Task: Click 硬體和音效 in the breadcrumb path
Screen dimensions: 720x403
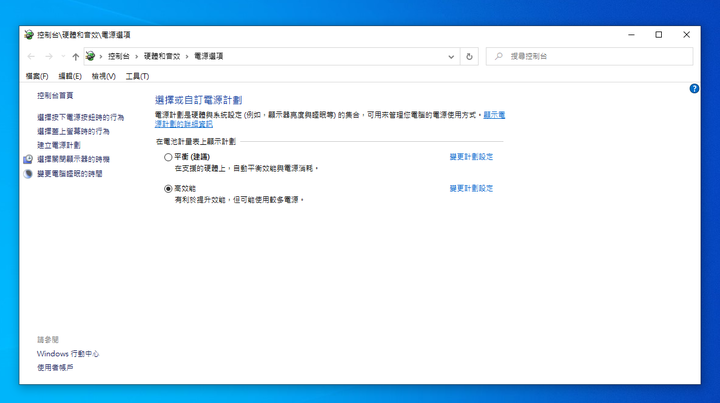Action: click(x=162, y=56)
